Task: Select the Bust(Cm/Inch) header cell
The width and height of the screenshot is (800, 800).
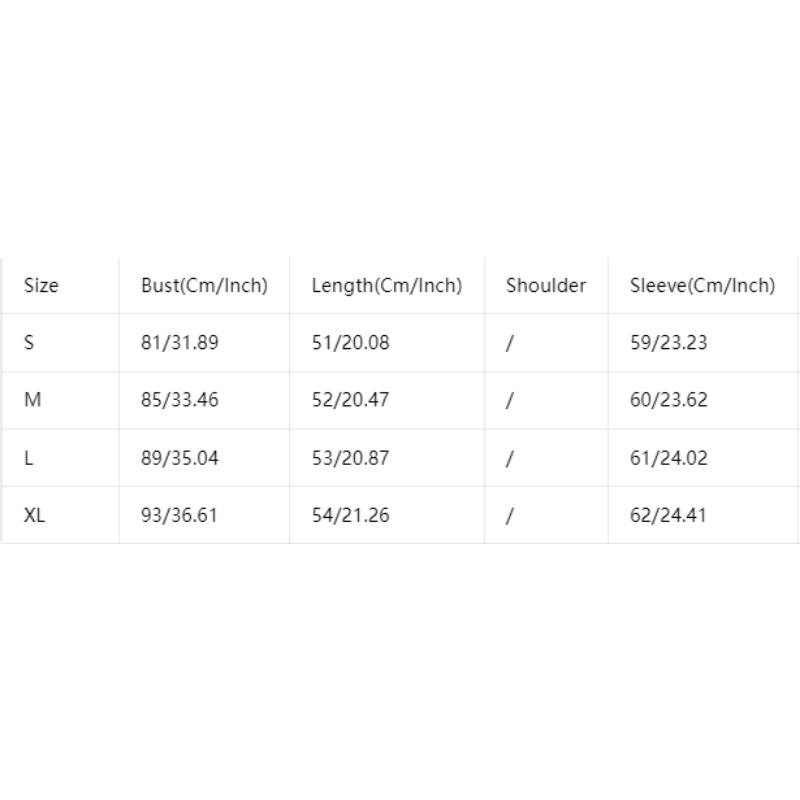Action: tap(204, 285)
